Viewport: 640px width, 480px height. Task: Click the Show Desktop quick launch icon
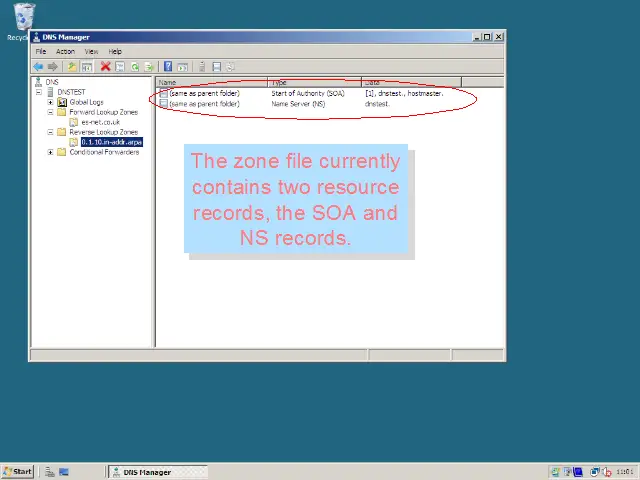pyautogui.click(x=64, y=472)
